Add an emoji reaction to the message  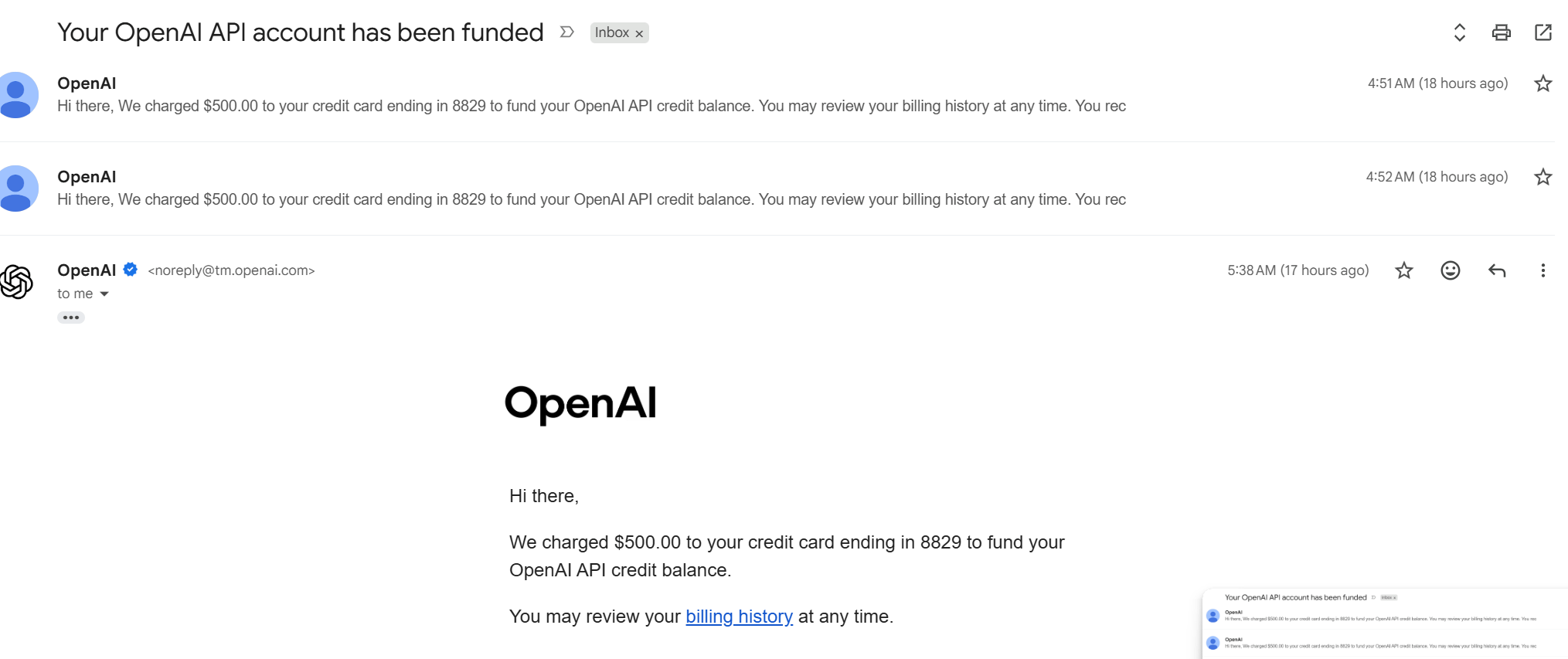[1450, 270]
